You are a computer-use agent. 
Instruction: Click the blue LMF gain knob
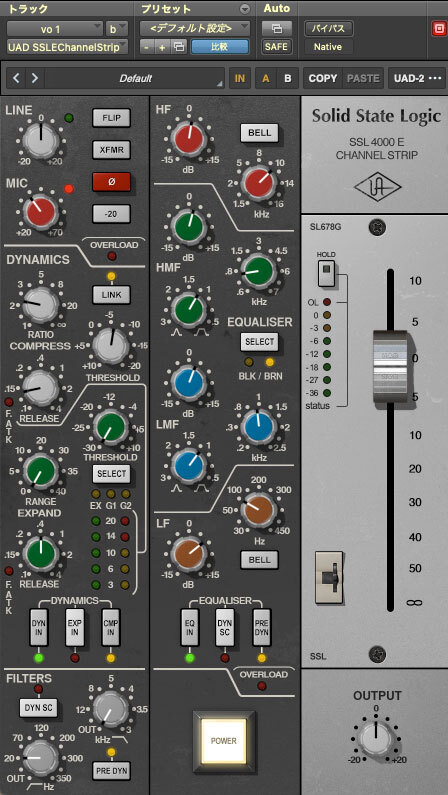pos(188,382)
